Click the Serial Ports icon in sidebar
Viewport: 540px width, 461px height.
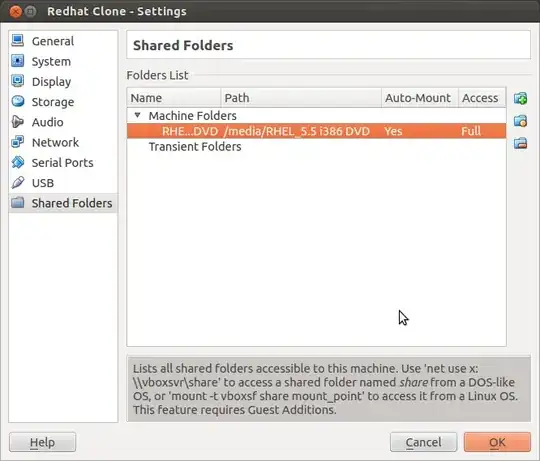coord(18,162)
